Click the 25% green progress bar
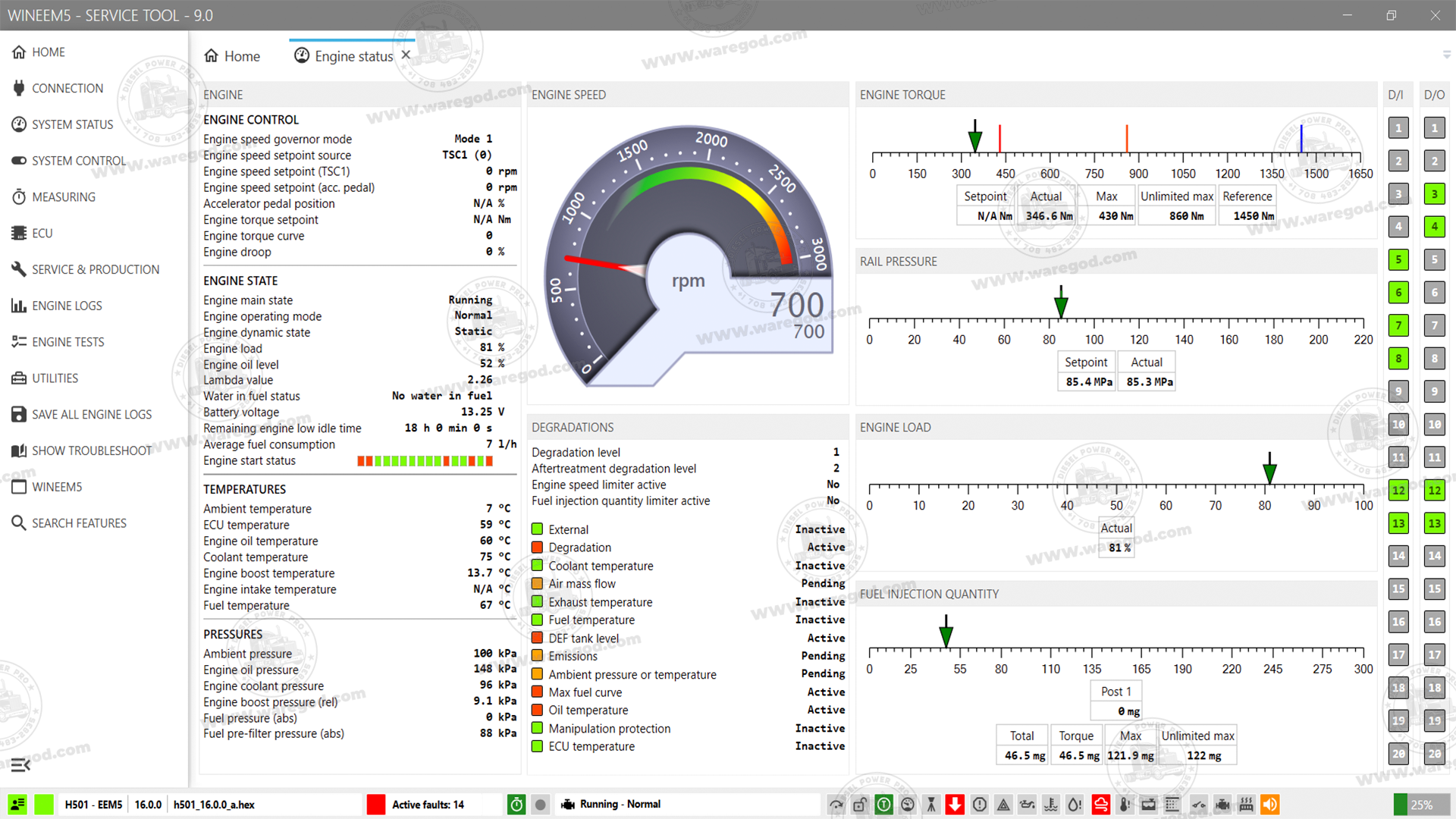The height and width of the screenshot is (819, 1456). 1421,805
